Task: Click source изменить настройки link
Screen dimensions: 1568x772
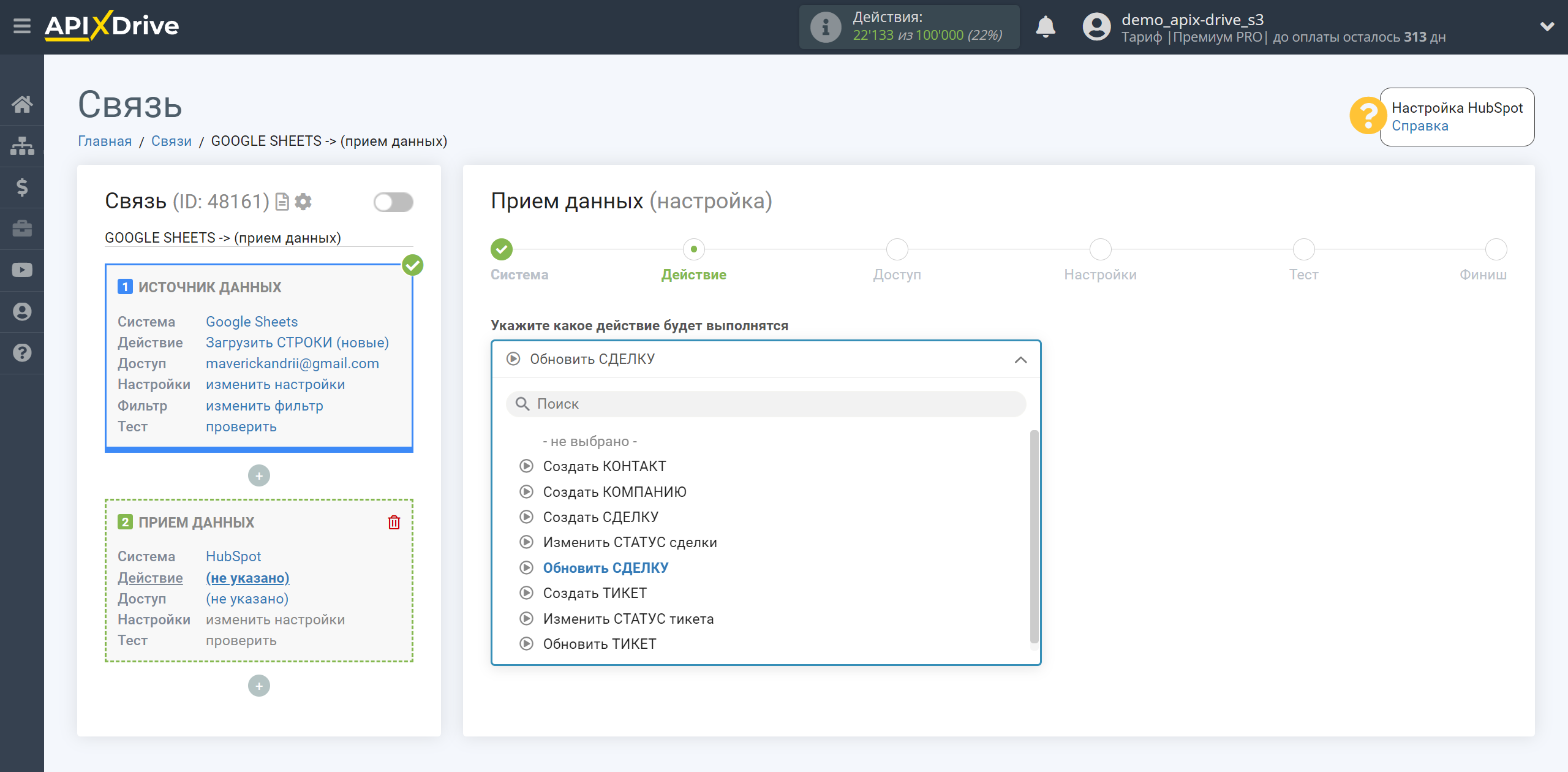Action: tap(275, 384)
